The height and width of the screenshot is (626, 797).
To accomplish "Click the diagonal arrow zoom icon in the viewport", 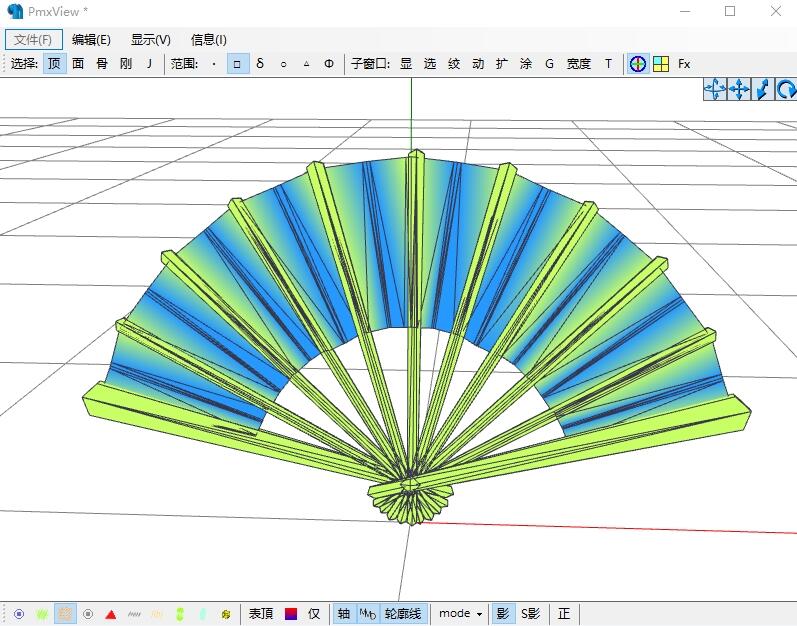I will tap(762, 89).
